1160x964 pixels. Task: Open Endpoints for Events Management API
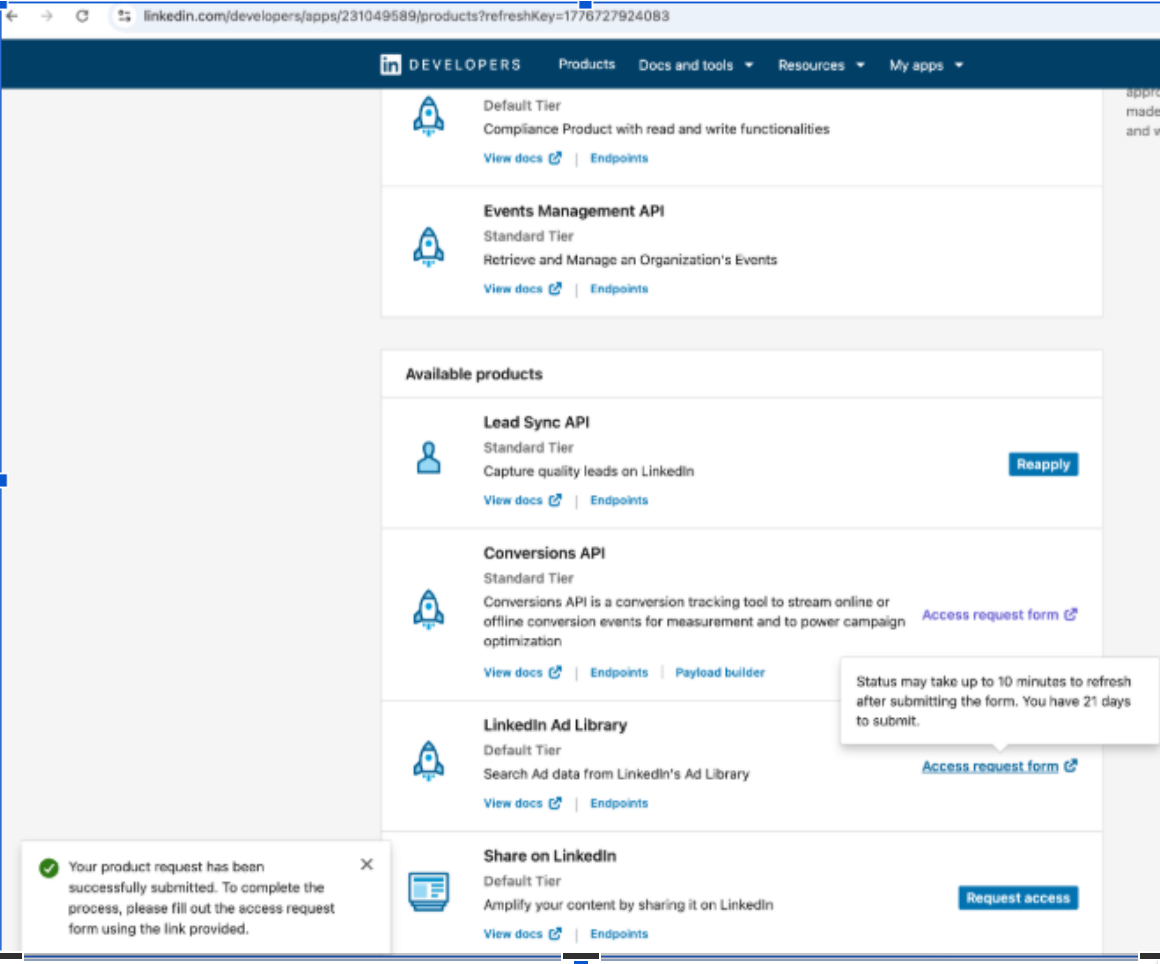click(618, 289)
